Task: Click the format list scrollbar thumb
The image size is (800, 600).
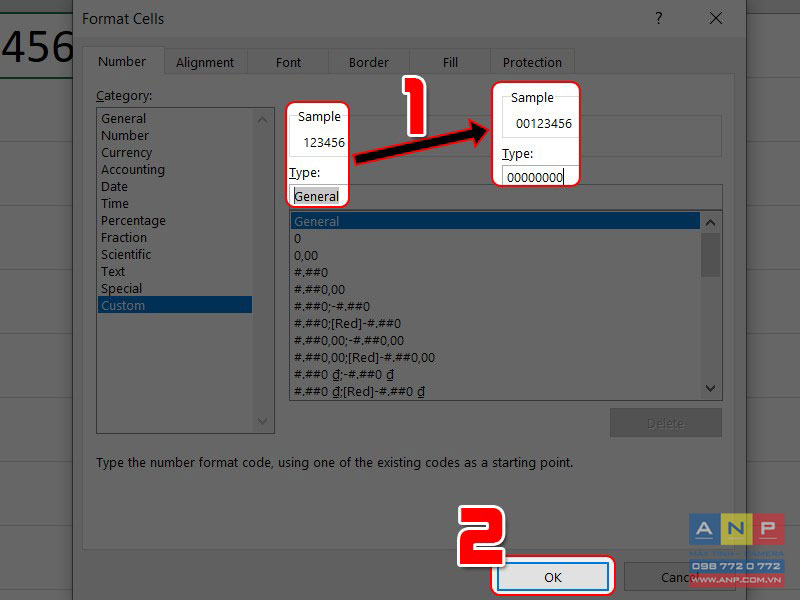Action: click(711, 255)
